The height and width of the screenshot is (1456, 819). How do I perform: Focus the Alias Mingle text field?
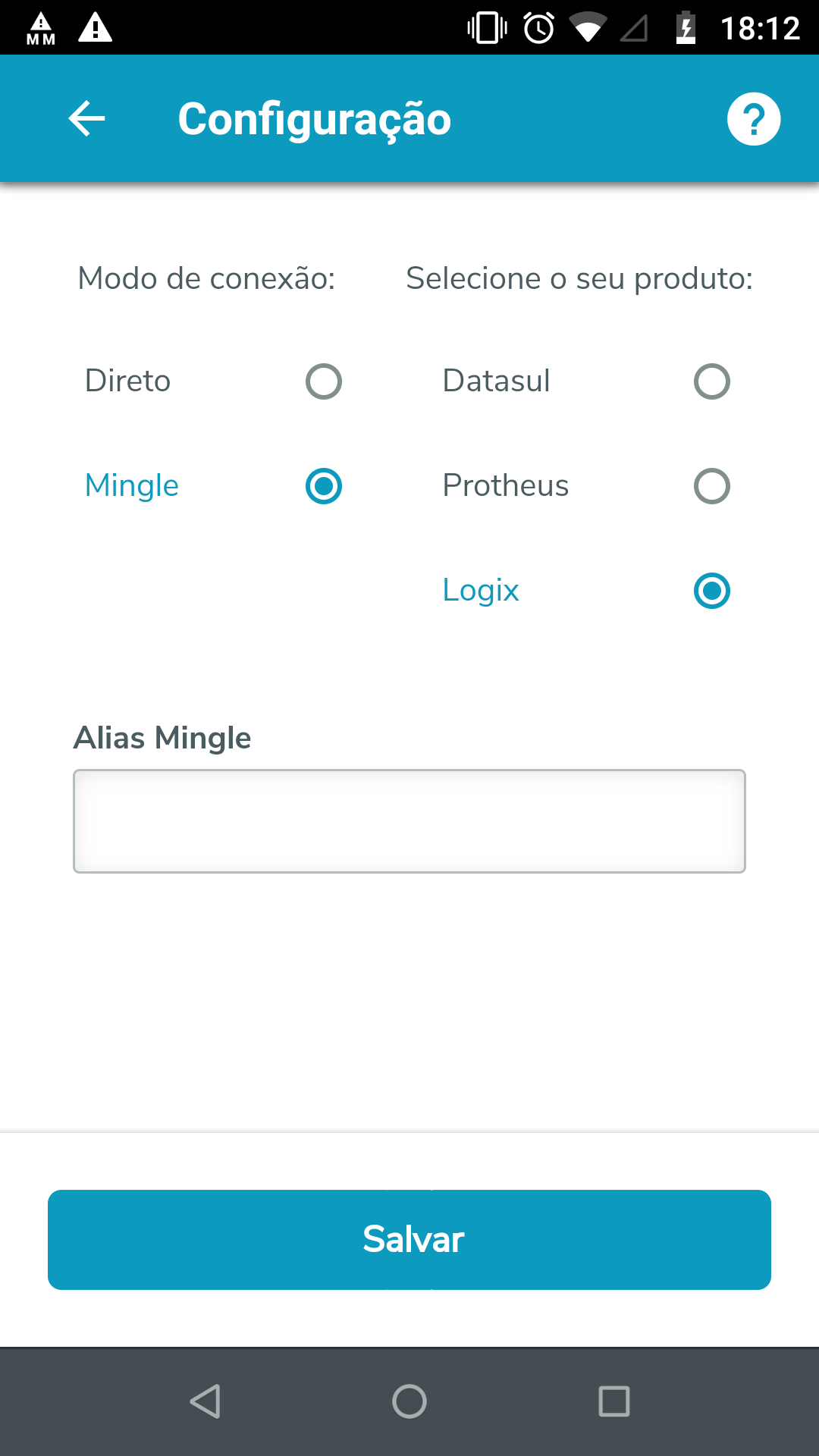(x=409, y=821)
